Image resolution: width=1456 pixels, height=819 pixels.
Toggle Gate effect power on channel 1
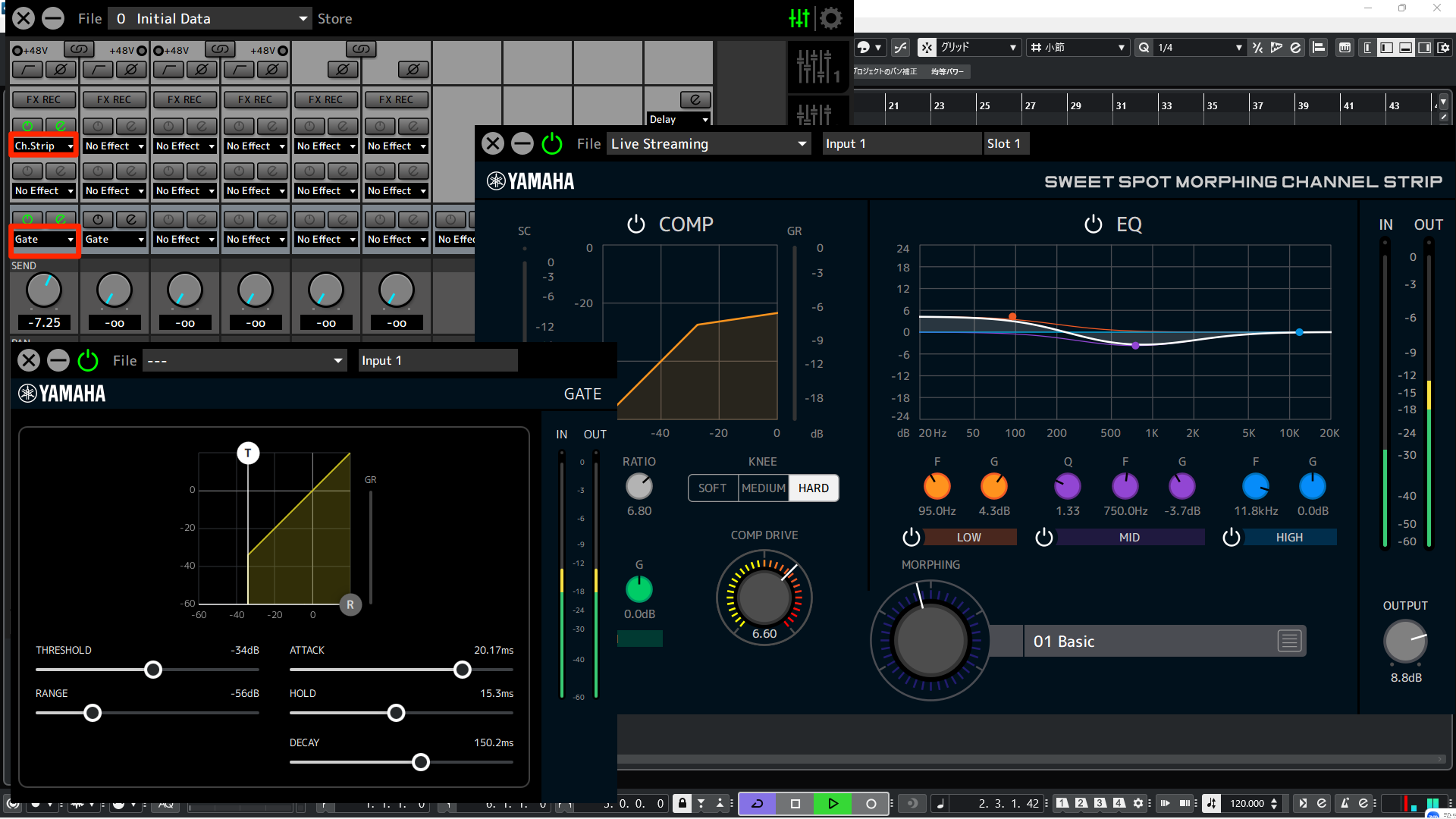(27, 219)
